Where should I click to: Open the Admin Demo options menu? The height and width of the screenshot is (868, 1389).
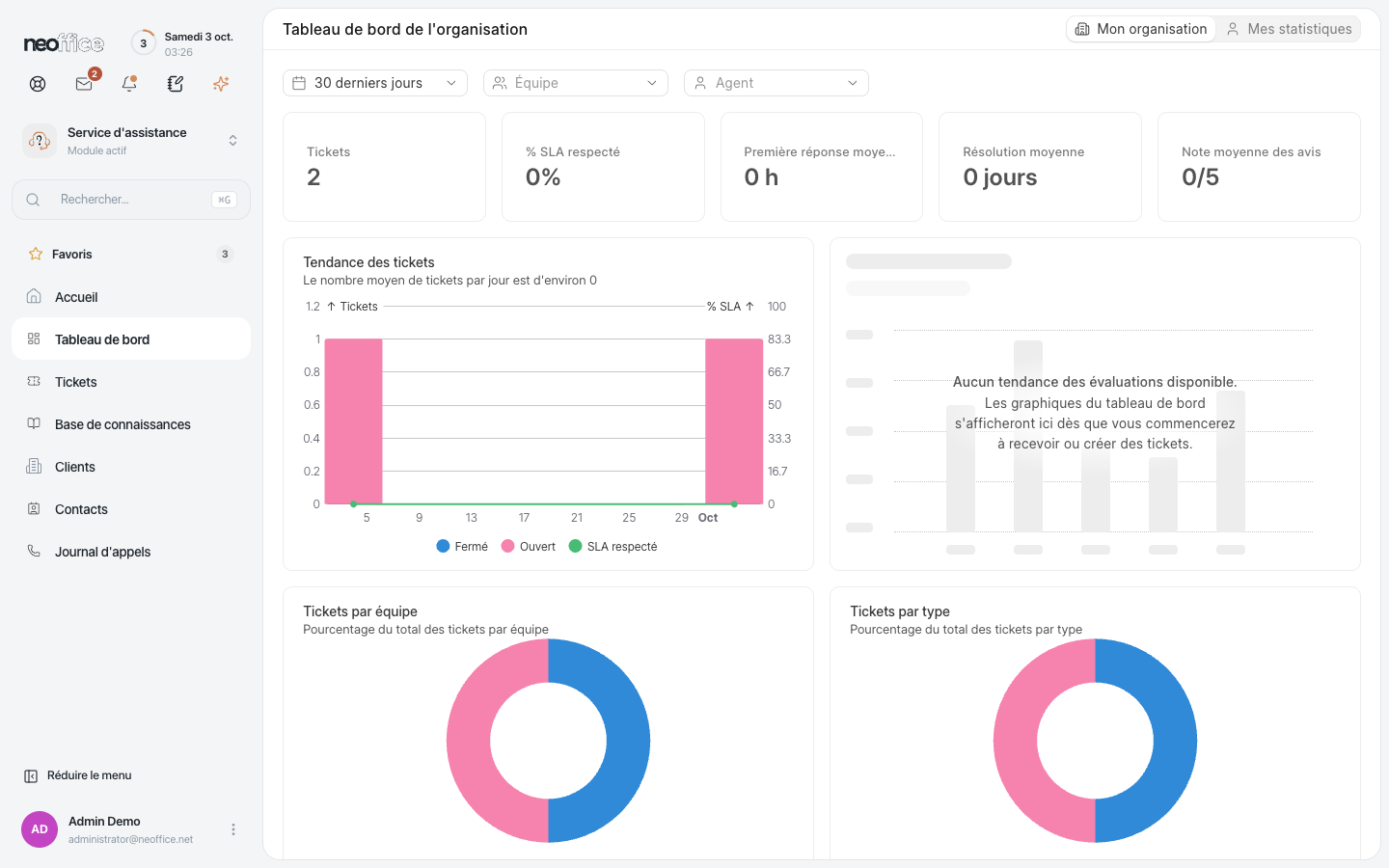(x=232, y=829)
